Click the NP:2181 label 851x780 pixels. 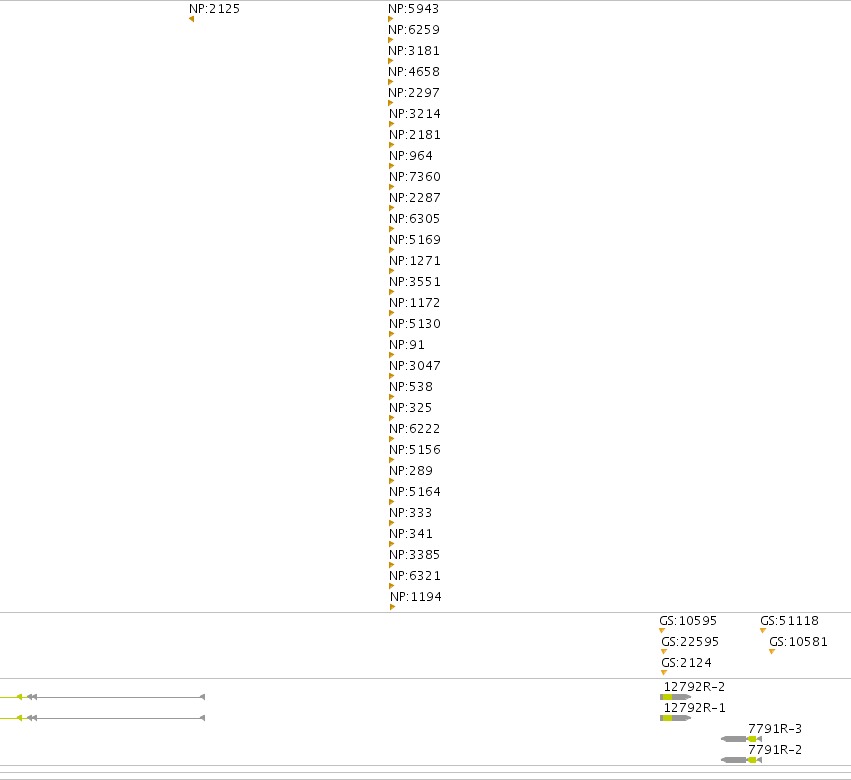tap(415, 135)
